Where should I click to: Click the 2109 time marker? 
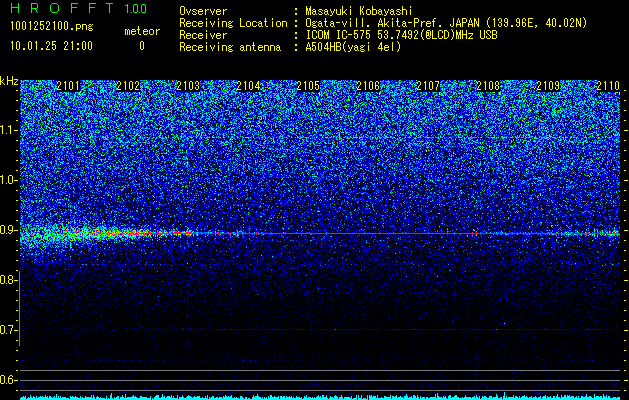tap(548, 86)
